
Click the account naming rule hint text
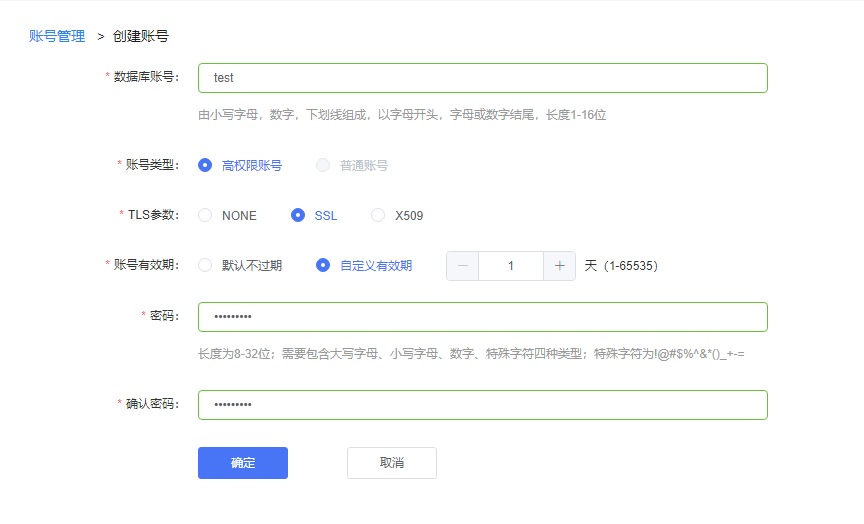[402, 115]
